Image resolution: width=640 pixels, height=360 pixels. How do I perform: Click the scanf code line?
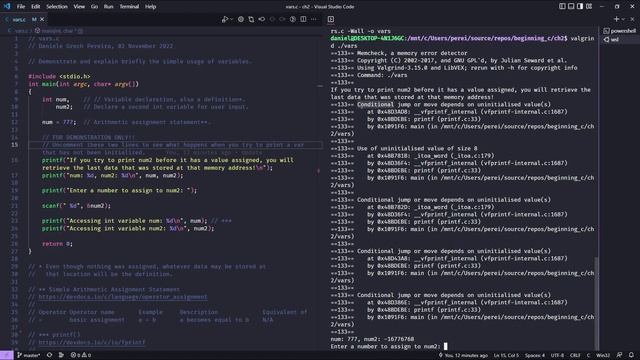[76, 206]
